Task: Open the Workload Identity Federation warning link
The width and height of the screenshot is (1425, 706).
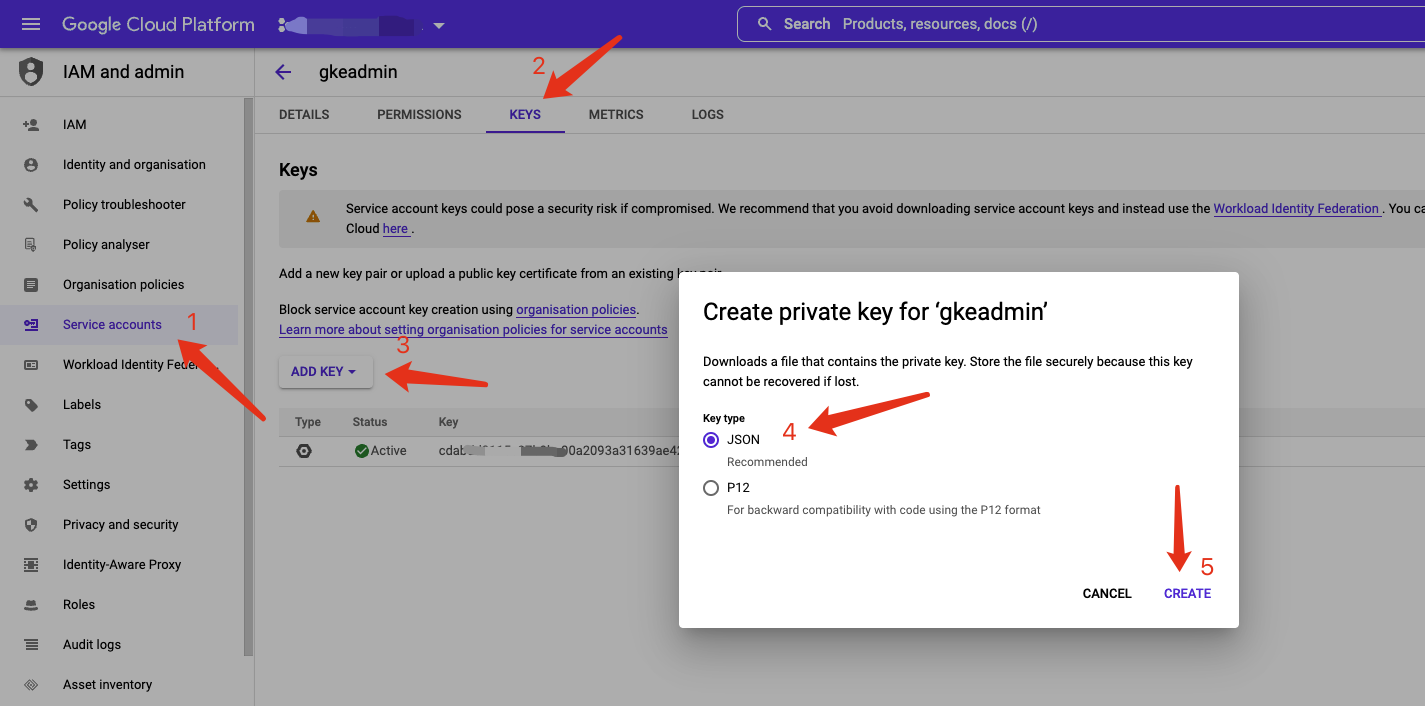Action: tap(1297, 208)
